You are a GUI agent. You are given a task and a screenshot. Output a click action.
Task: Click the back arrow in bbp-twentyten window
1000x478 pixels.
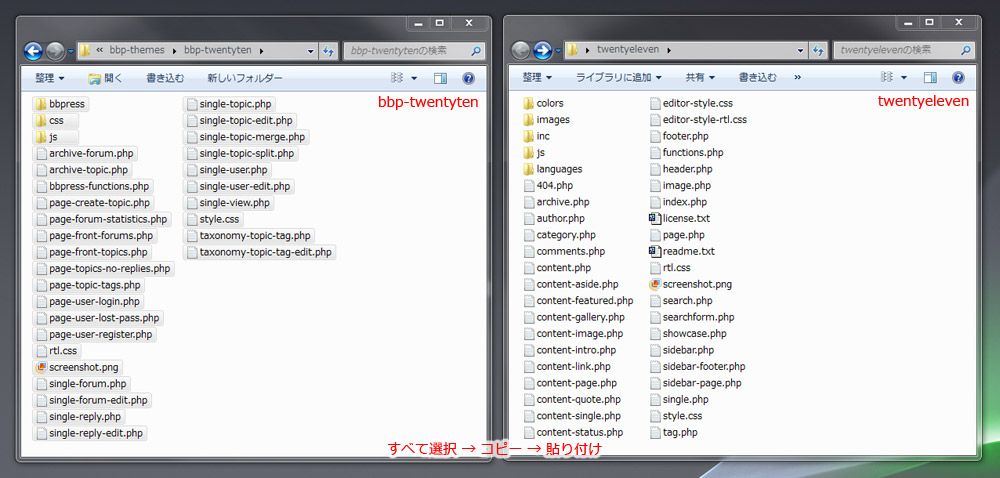tap(33, 50)
